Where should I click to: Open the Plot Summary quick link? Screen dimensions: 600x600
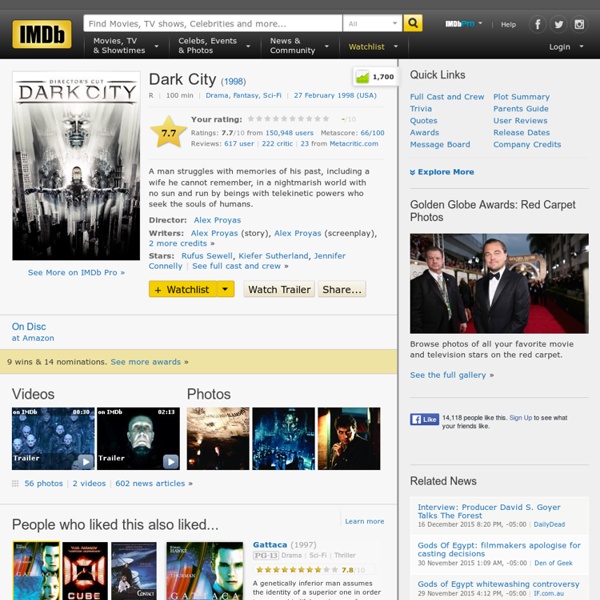(x=521, y=97)
